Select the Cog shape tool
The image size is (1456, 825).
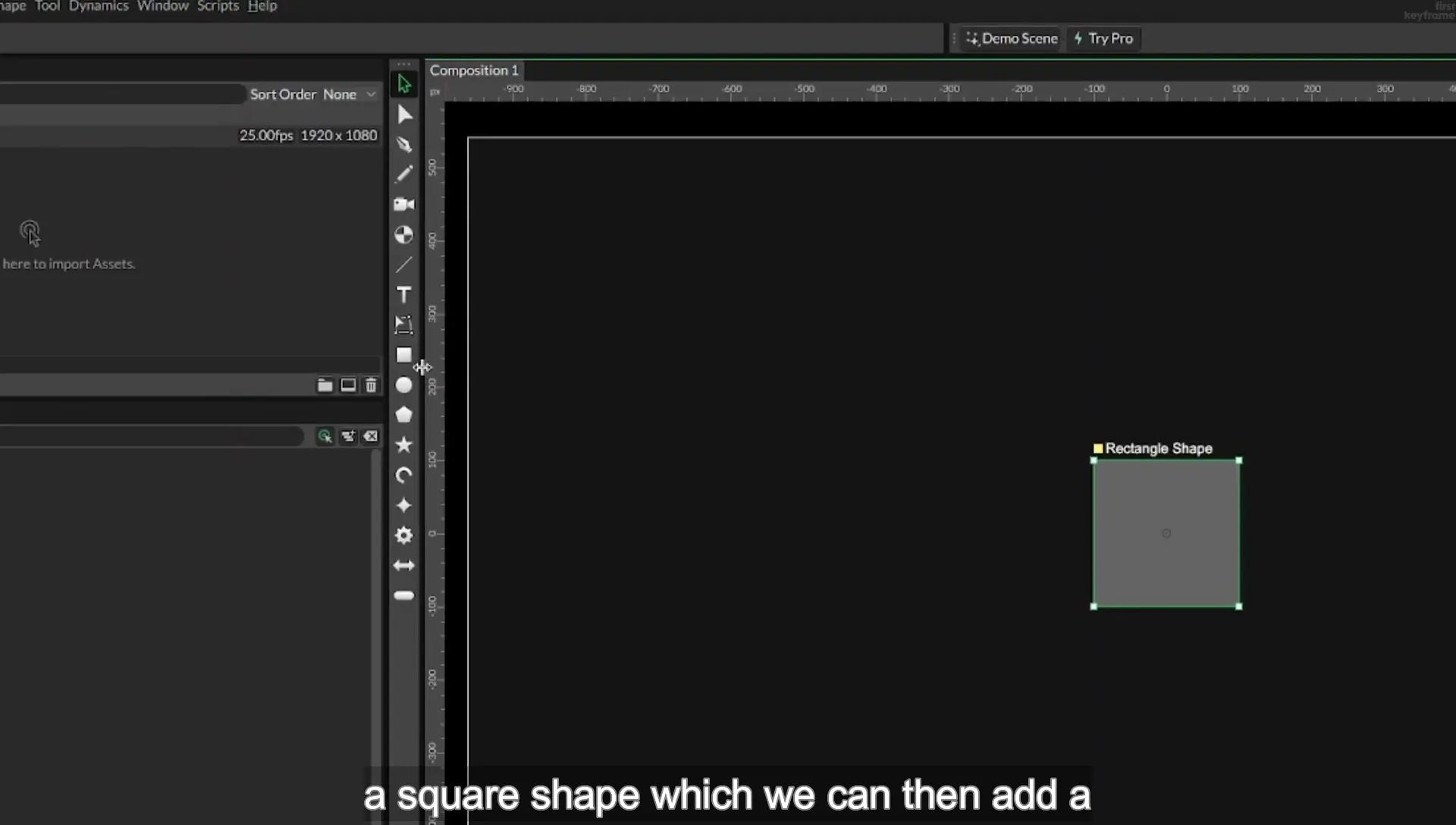point(404,535)
